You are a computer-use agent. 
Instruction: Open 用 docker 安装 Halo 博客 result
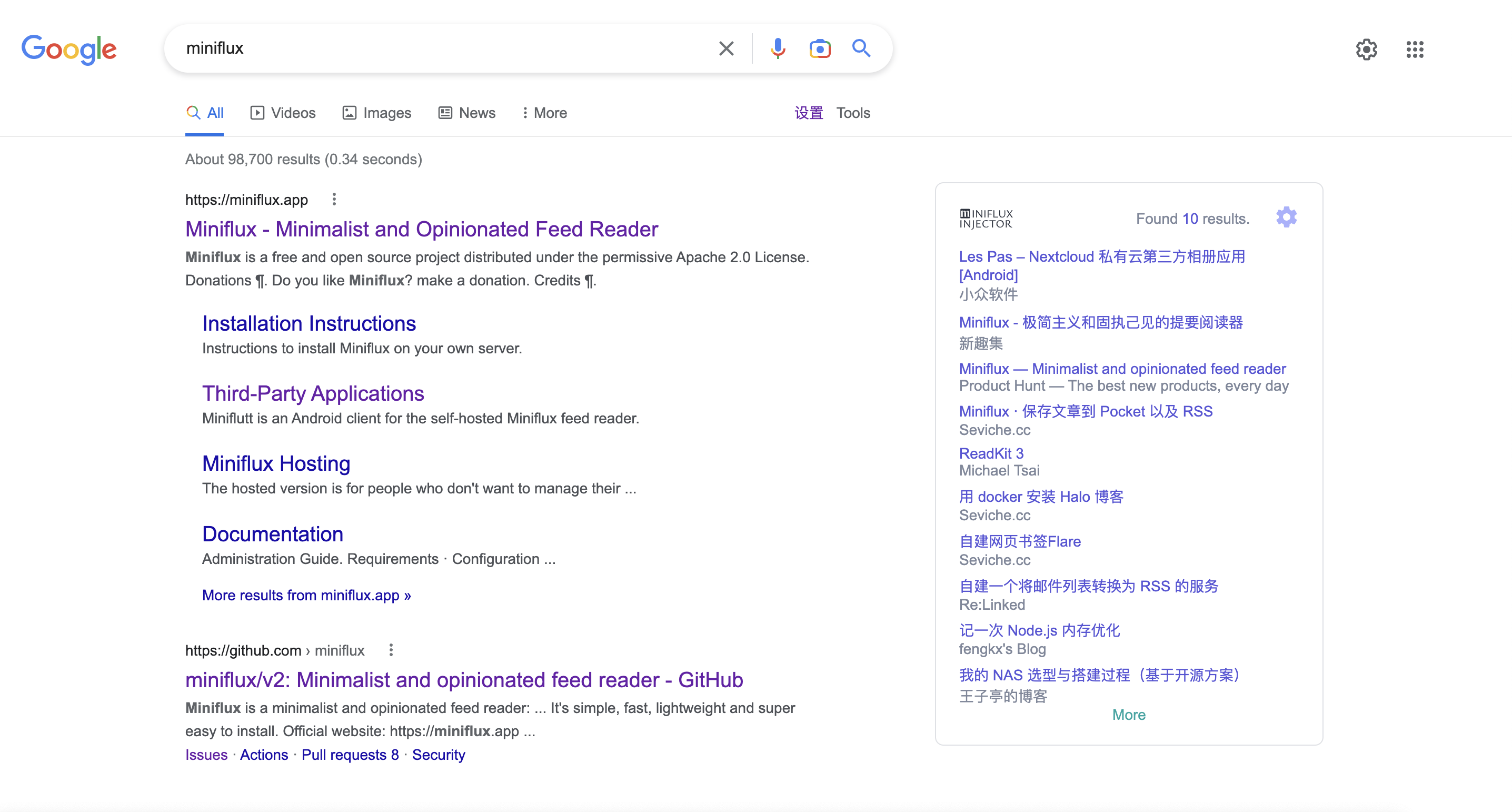1041,497
